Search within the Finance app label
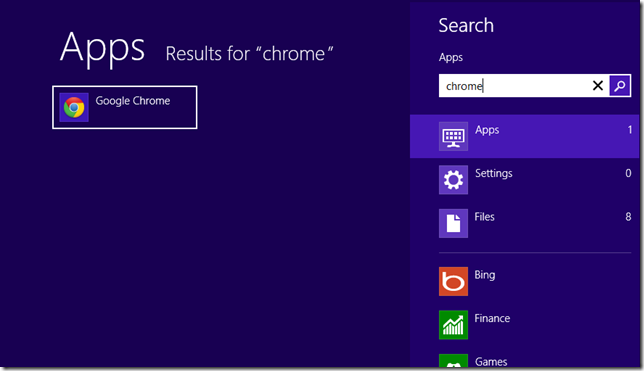644x371 pixels. point(492,318)
